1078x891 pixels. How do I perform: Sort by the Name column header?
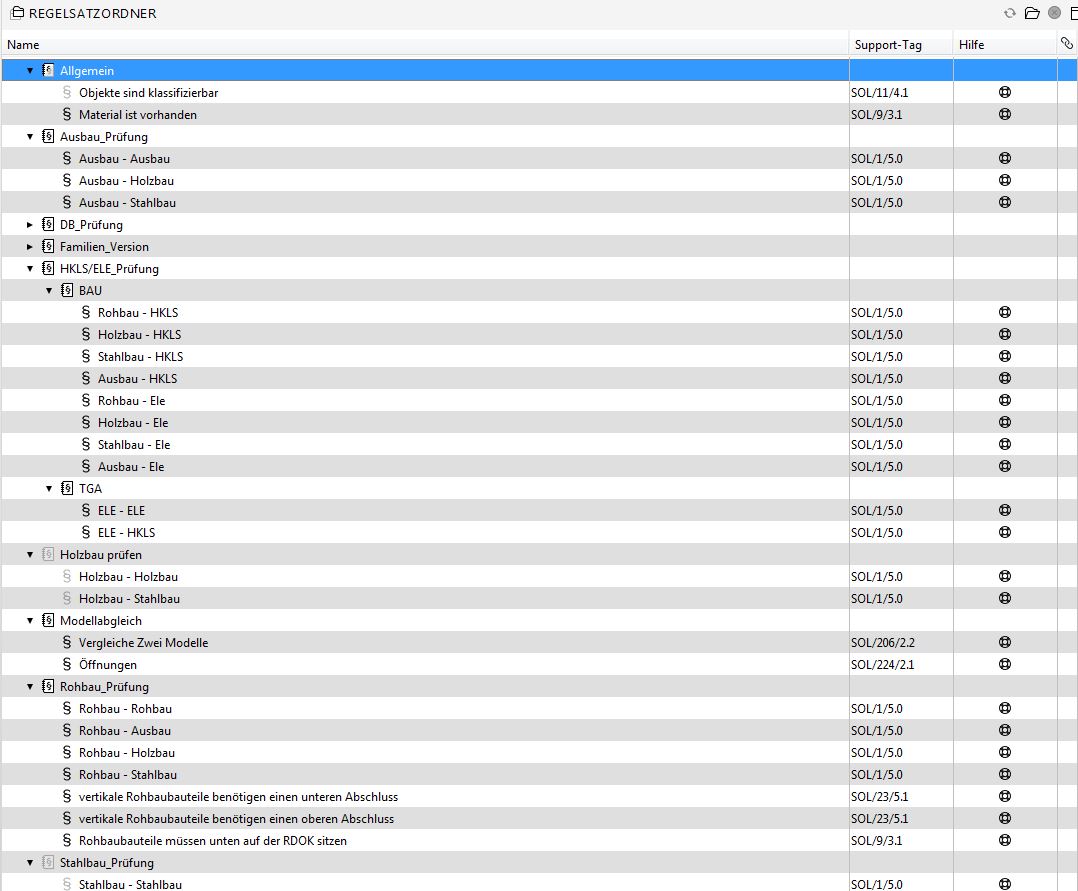(23, 45)
